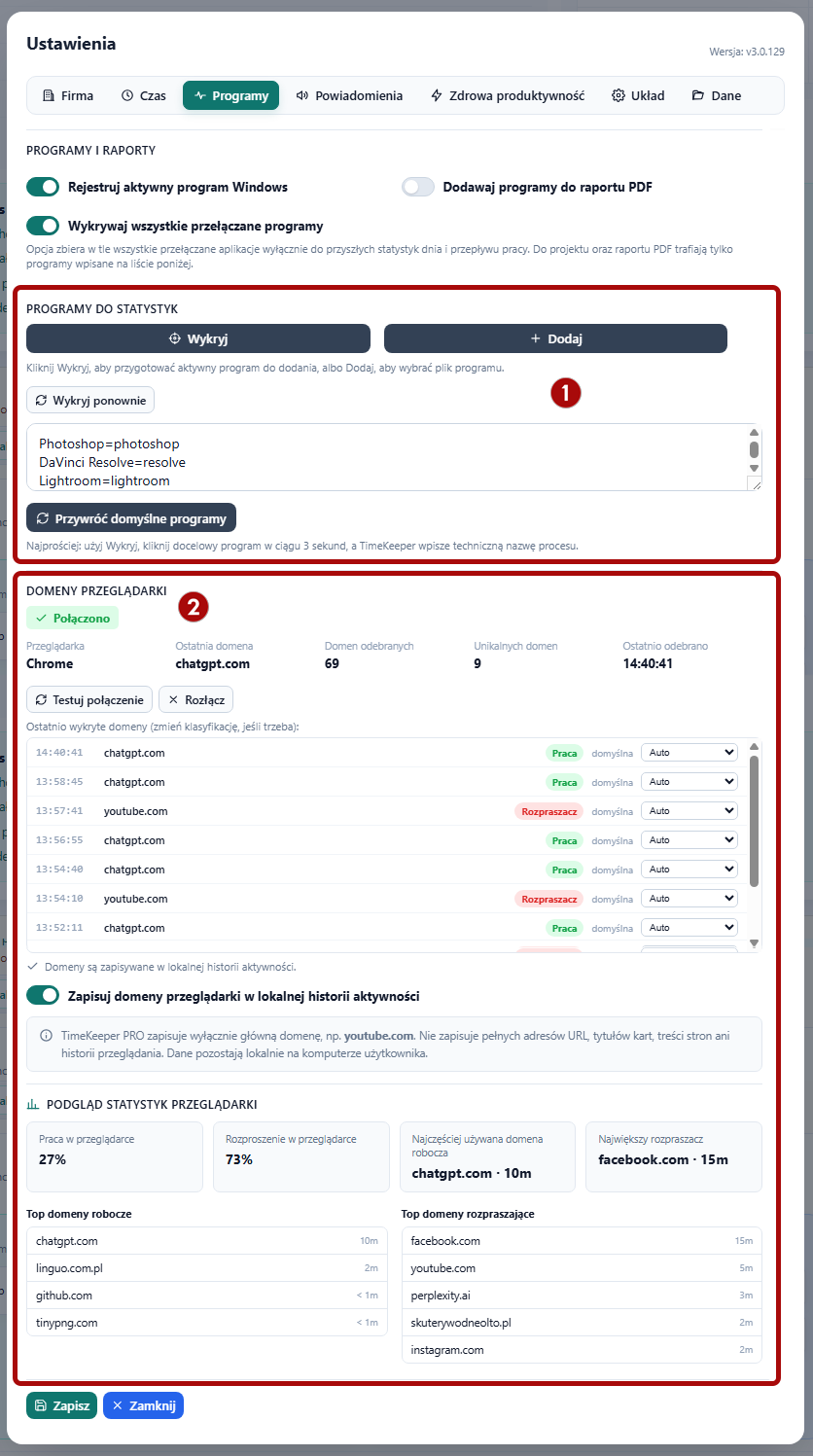The height and width of the screenshot is (1456, 813).
Task: Click the programs text area scrollbar down arrow
Action: 754,468
